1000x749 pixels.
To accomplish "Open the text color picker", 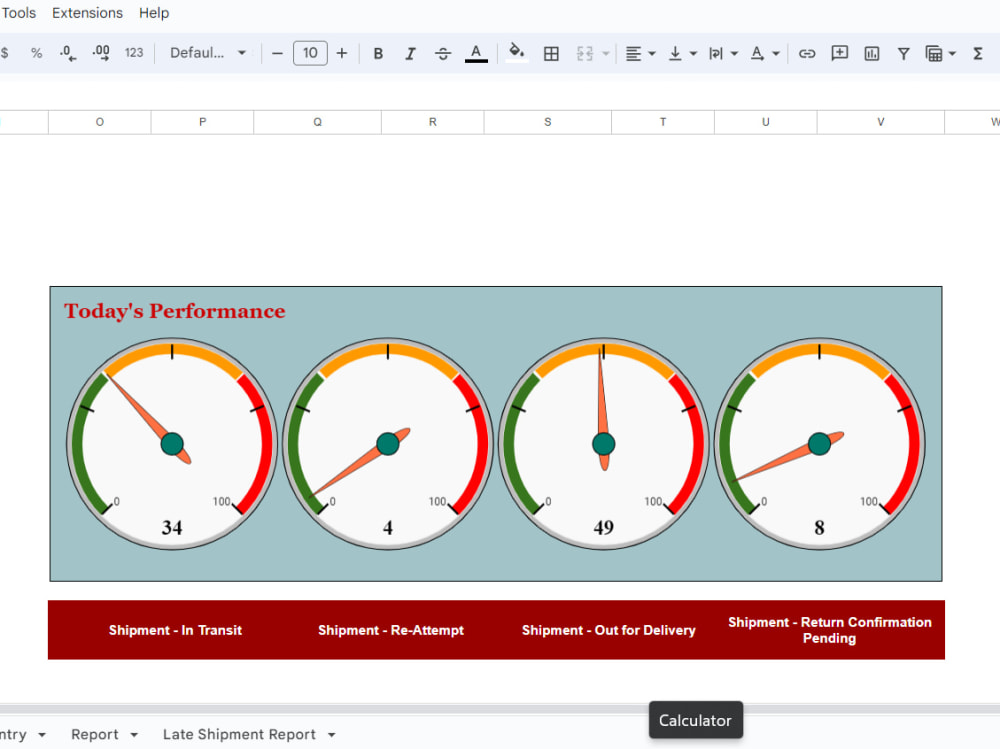I will coord(476,54).
